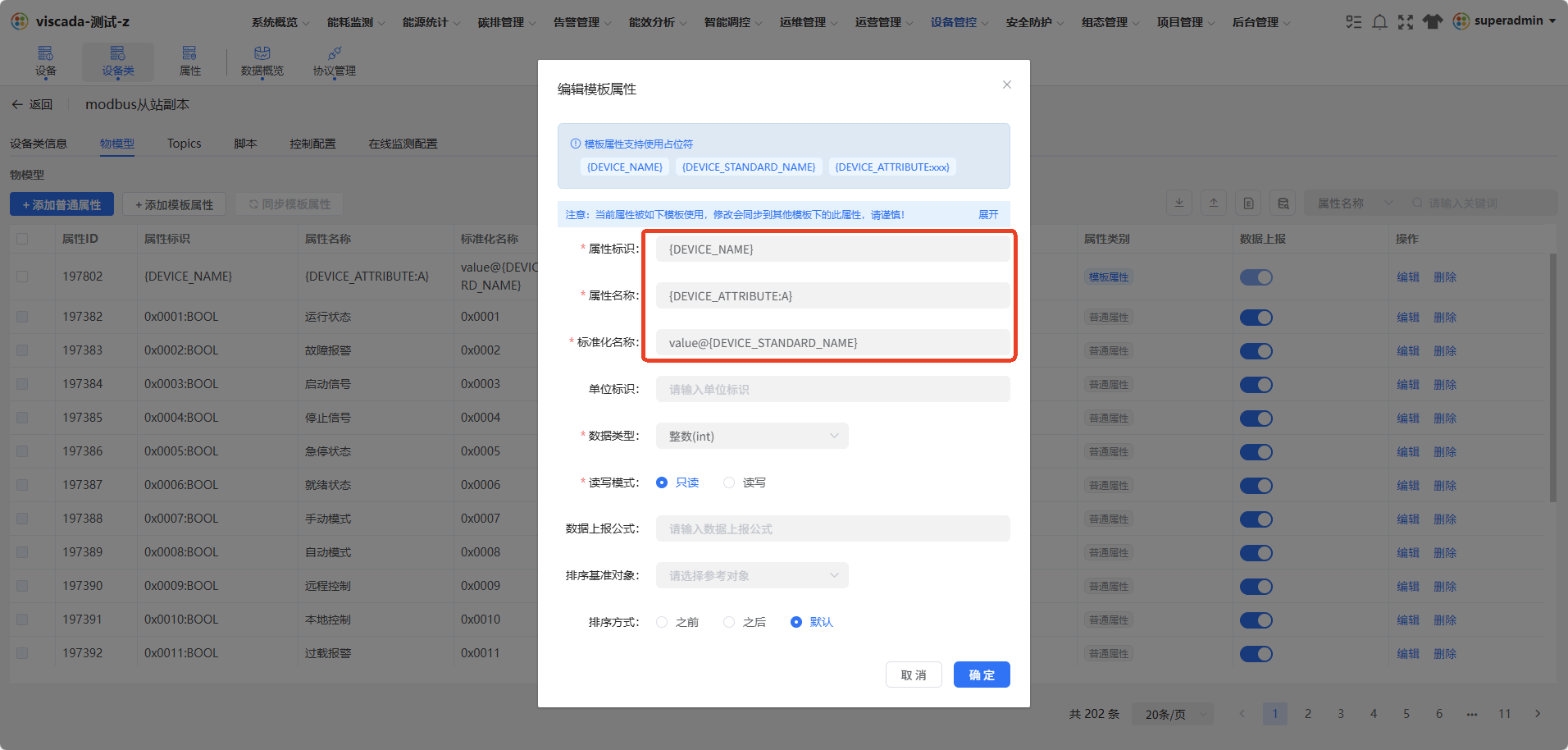Open the 排序基准对象 dropdown
The image size is (1568, 750).
click(x=752, y=575)
